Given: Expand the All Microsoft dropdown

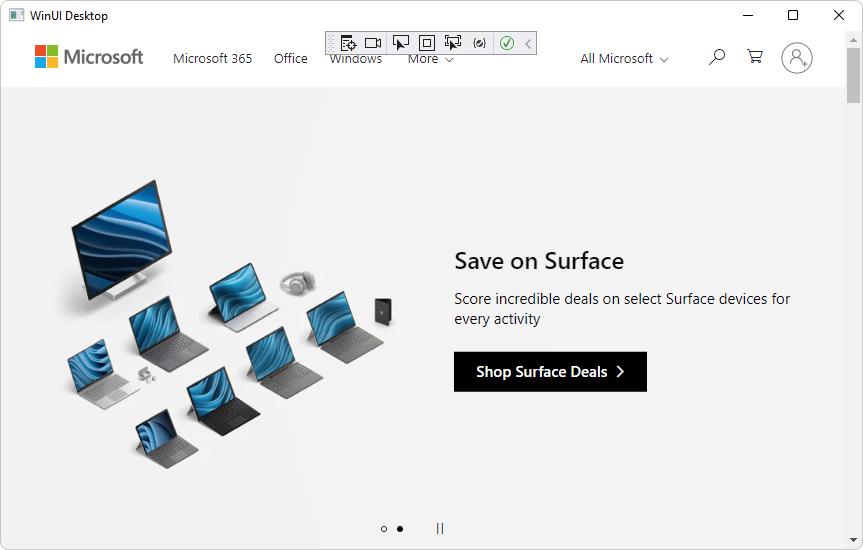Looking at the screenshot, I should point(624,59).
